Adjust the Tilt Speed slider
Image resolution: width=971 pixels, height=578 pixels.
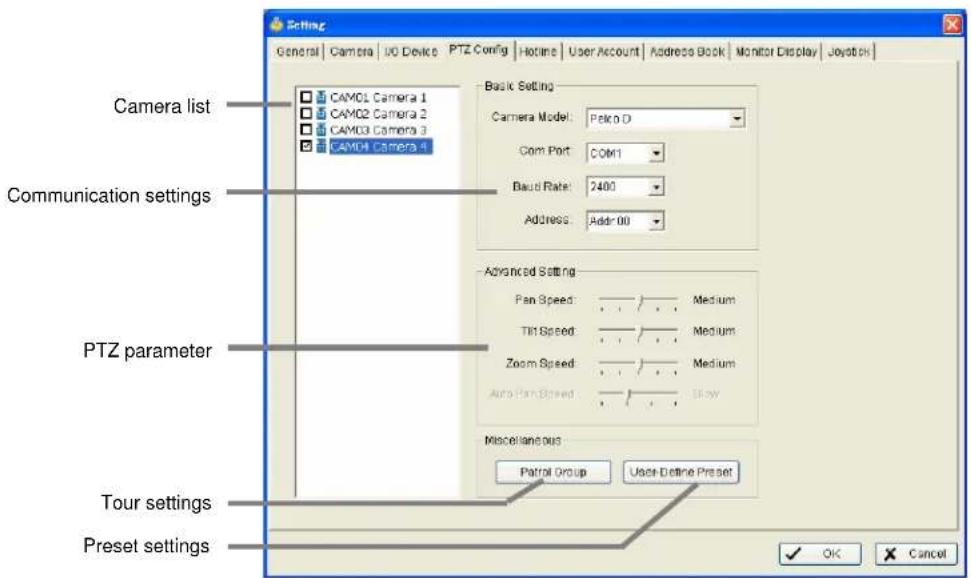[638, 333]
